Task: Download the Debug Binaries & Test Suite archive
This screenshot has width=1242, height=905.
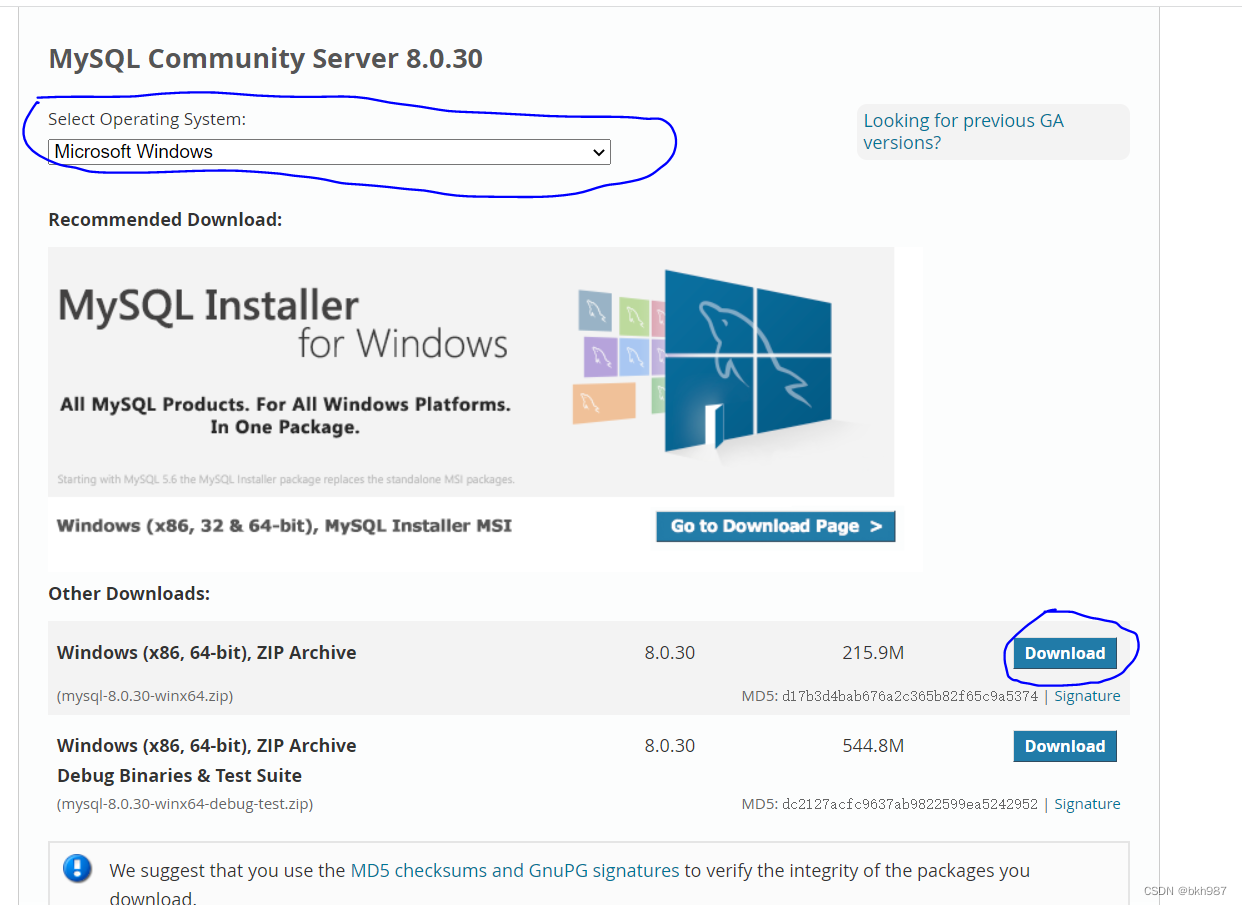Action: [x=1065, y=746]
